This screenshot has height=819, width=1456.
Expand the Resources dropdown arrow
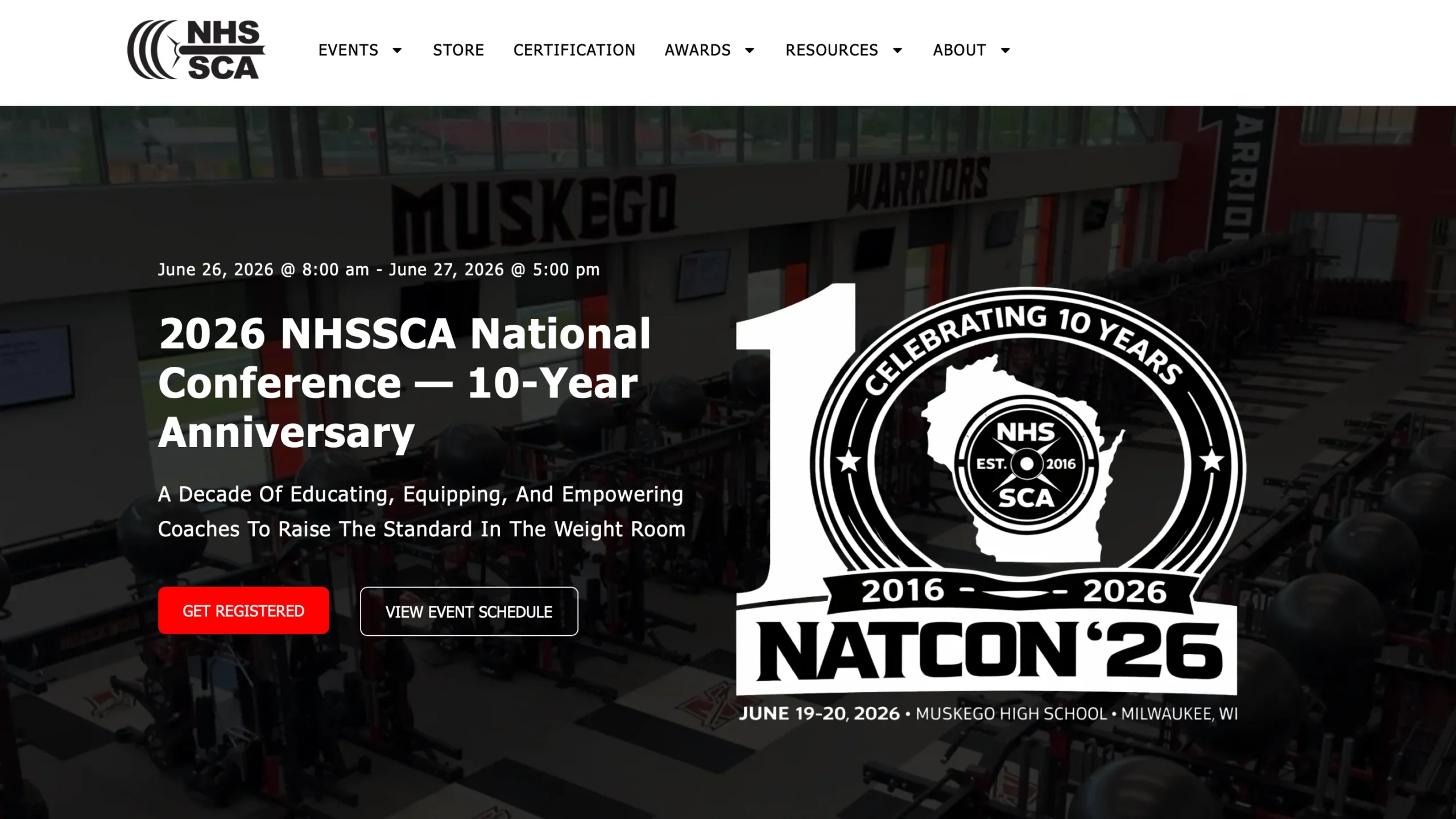pos(897,51)
